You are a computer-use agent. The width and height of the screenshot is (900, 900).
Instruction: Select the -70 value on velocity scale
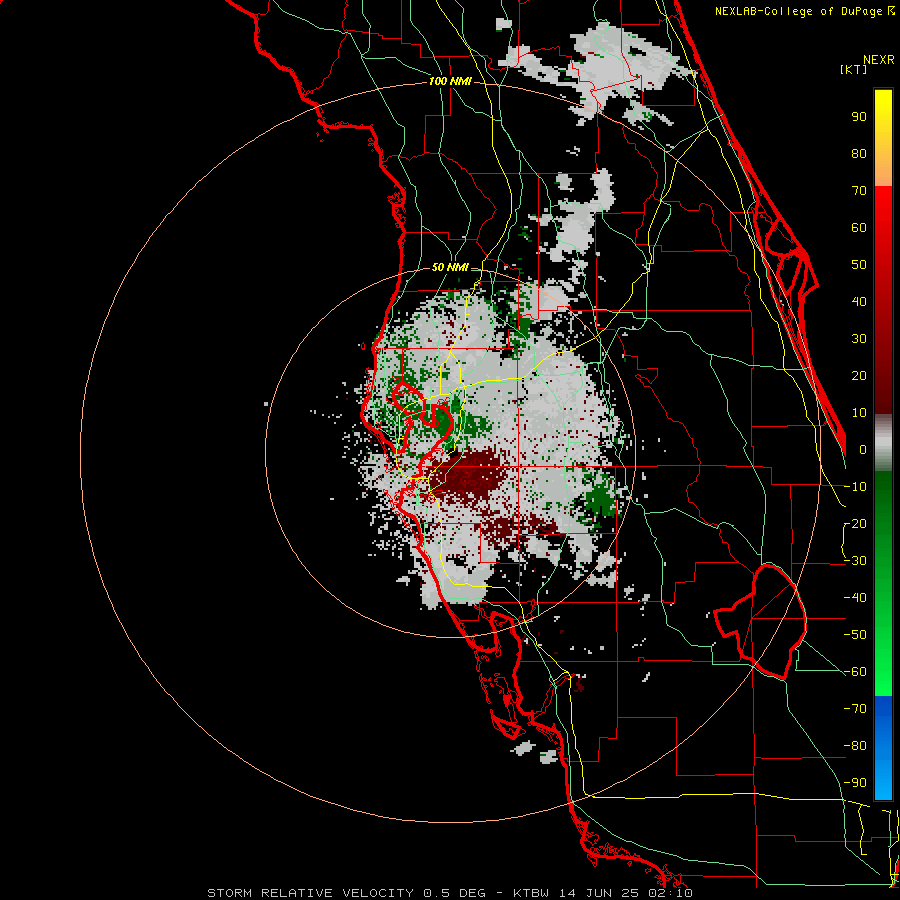(855, 709)
